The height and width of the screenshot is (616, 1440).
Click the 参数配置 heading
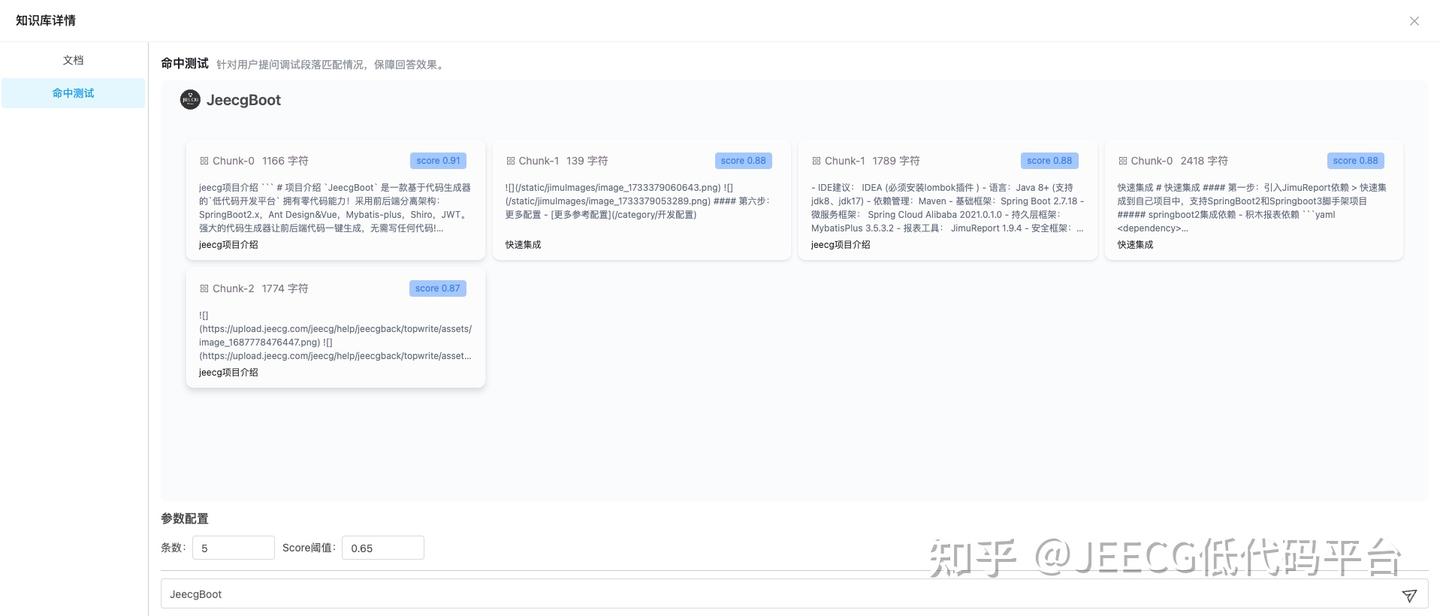185,519
